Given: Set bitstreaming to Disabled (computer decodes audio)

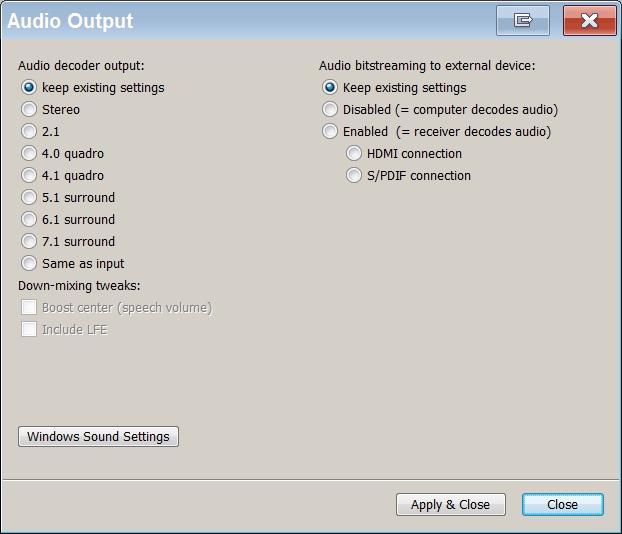Looking at the screenshot, I should pyautogui.click(x=330, y=109).
